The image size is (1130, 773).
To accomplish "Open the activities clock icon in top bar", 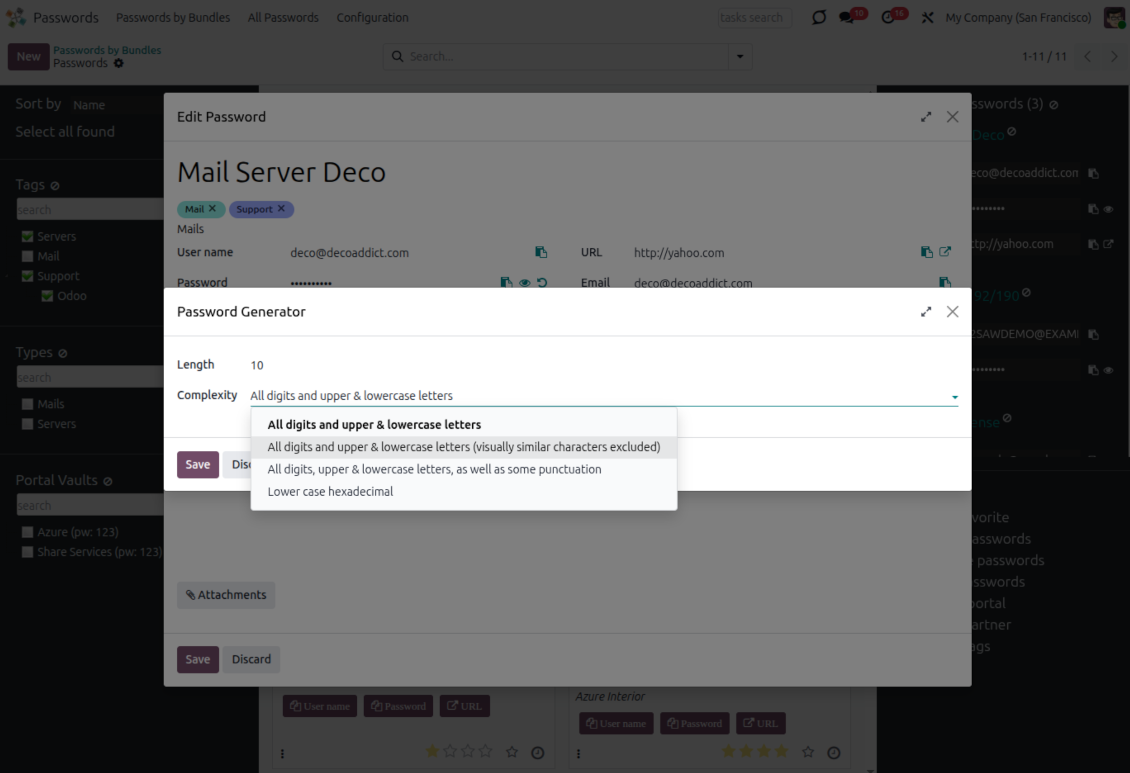I will click(888, 18).
